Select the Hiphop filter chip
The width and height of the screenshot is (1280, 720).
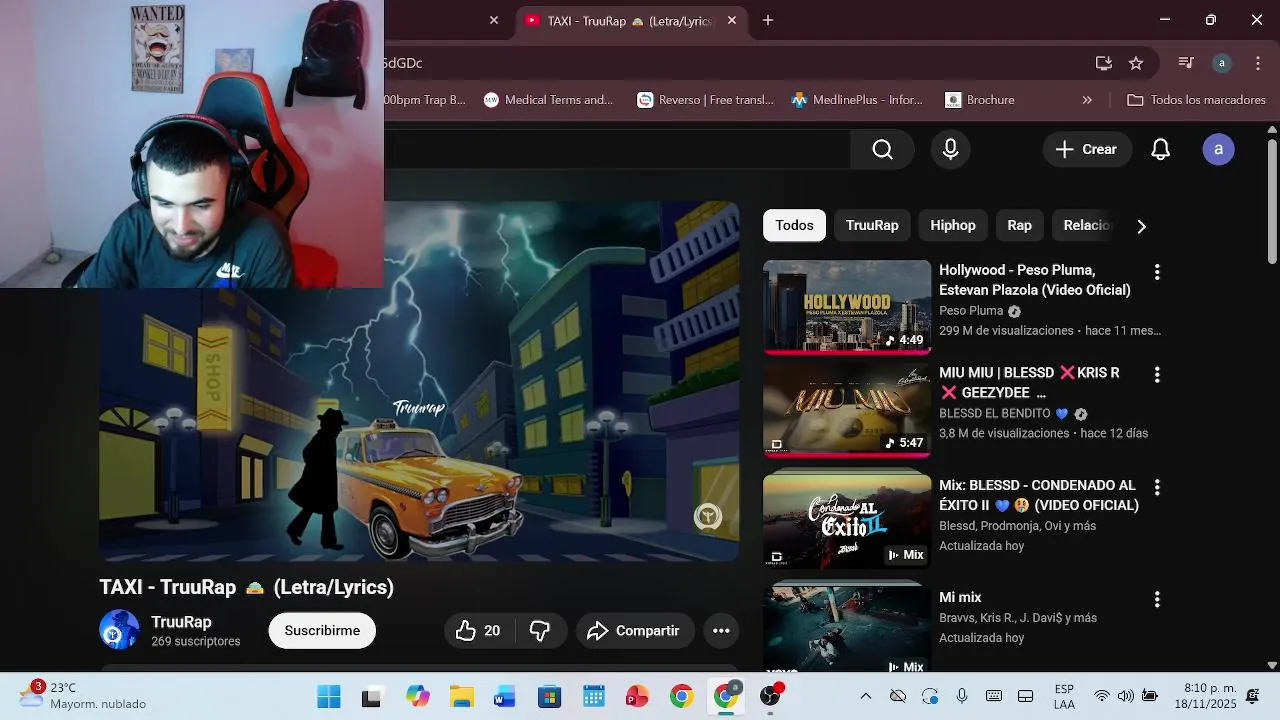point(953,225)
